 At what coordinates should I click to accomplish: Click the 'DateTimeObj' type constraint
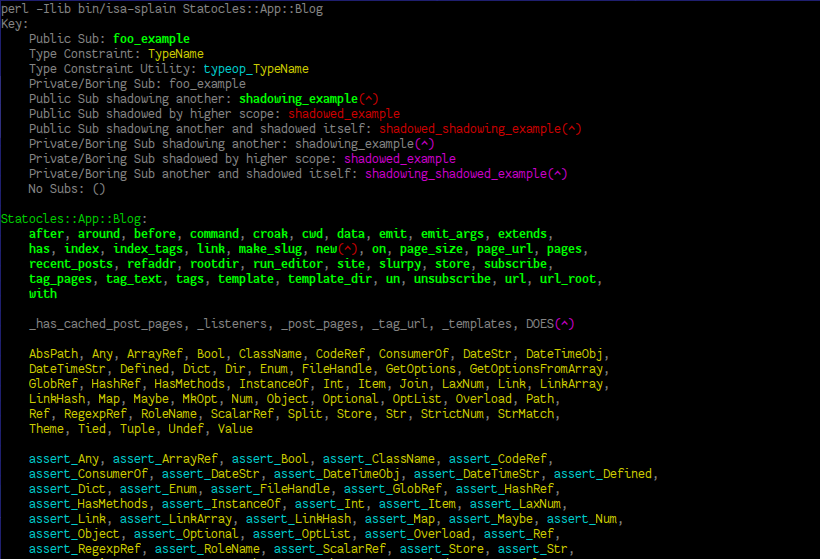pos(564,354)
